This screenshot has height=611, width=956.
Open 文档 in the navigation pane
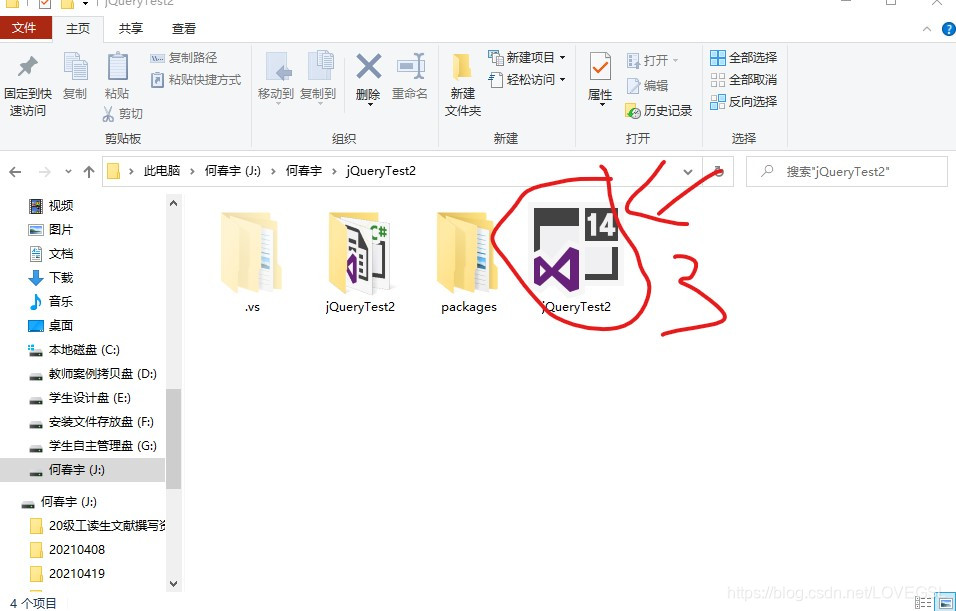coord(51,254)
